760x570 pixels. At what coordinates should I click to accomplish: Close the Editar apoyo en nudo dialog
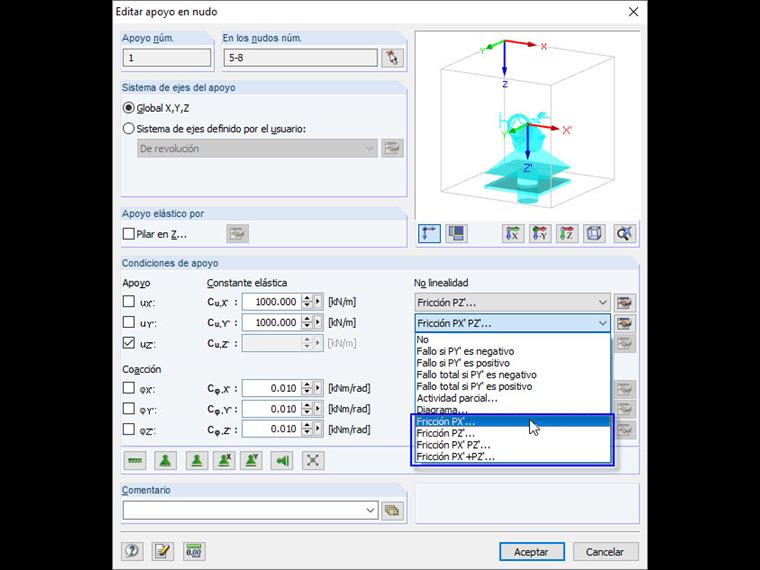click(x=633, y=12)
